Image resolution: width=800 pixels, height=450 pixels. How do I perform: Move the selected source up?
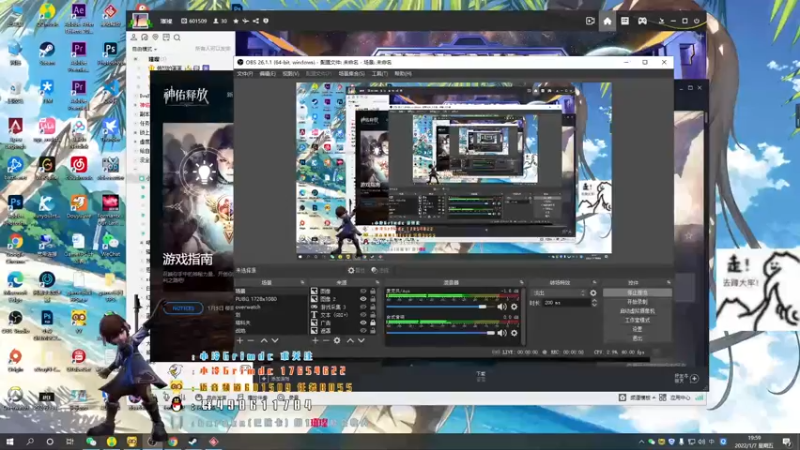click(x=350, y=340)
